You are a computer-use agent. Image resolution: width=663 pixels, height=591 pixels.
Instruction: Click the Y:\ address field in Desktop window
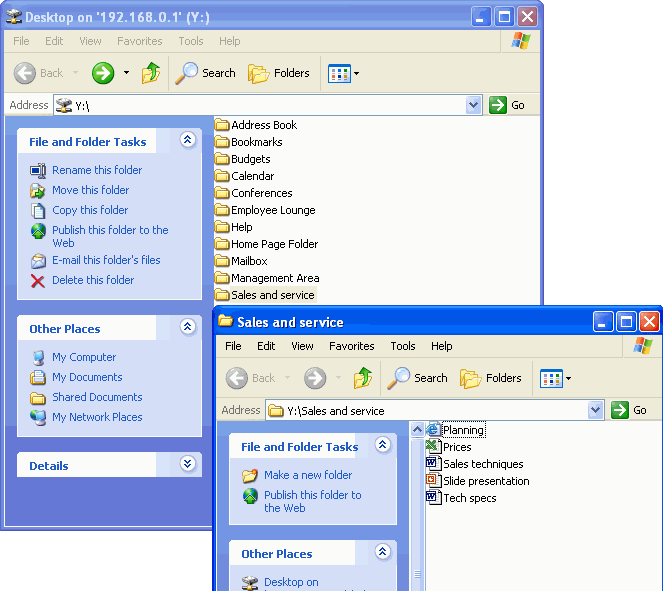260,105
